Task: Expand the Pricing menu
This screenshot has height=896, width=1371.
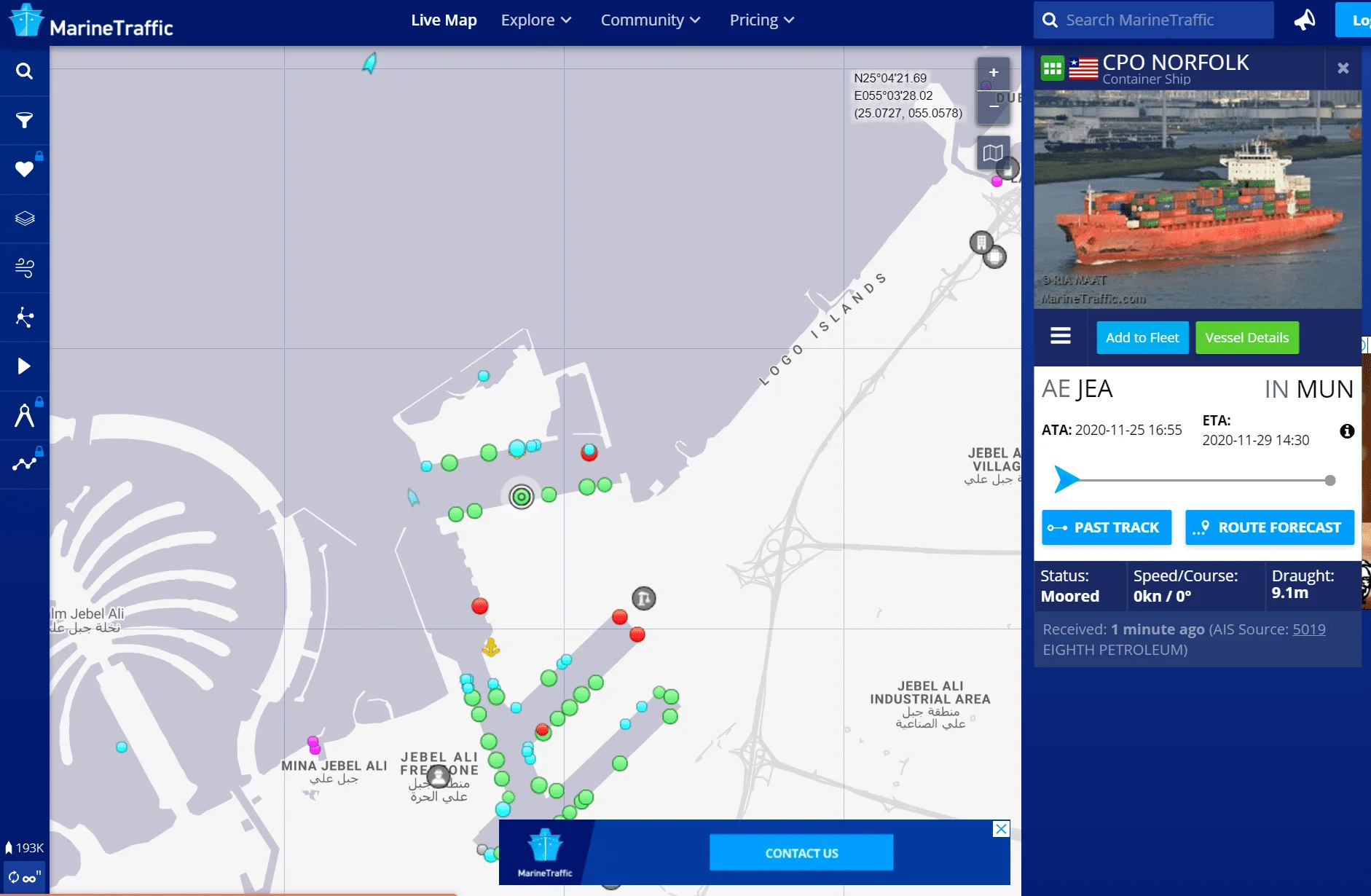Action: point(762,20)
